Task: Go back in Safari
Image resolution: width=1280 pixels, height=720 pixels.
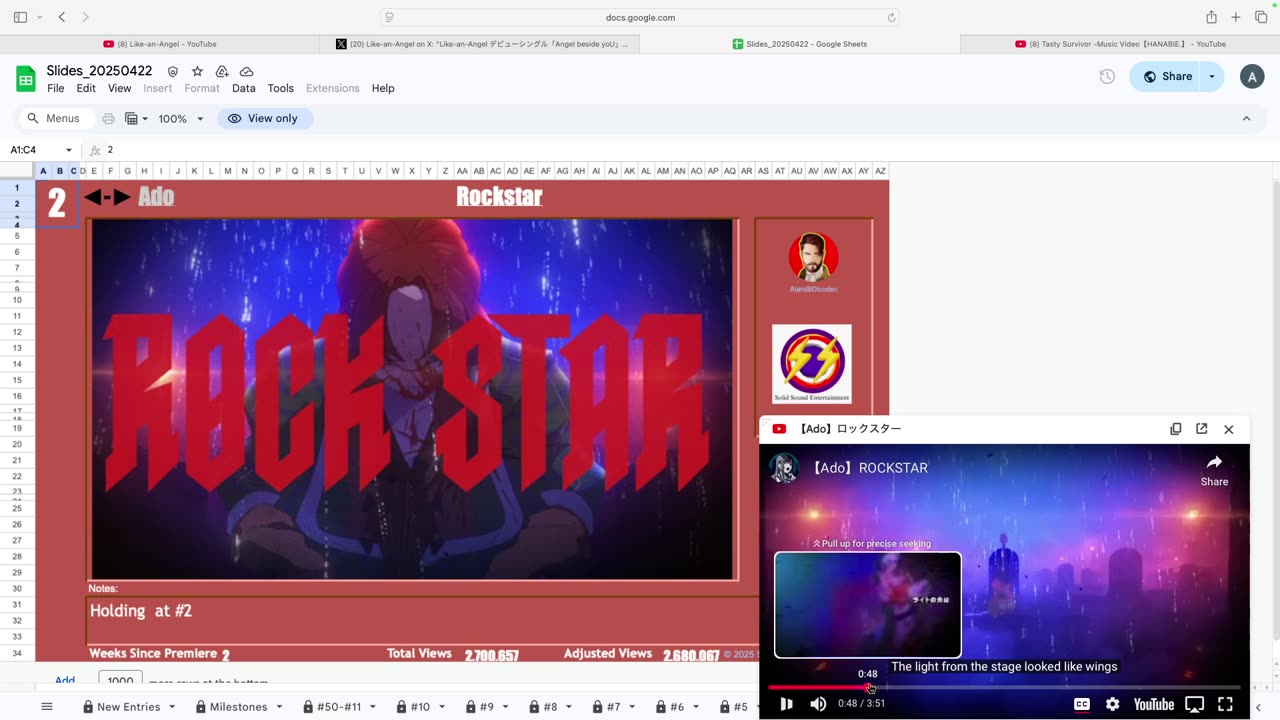Action: click(62, 17)
